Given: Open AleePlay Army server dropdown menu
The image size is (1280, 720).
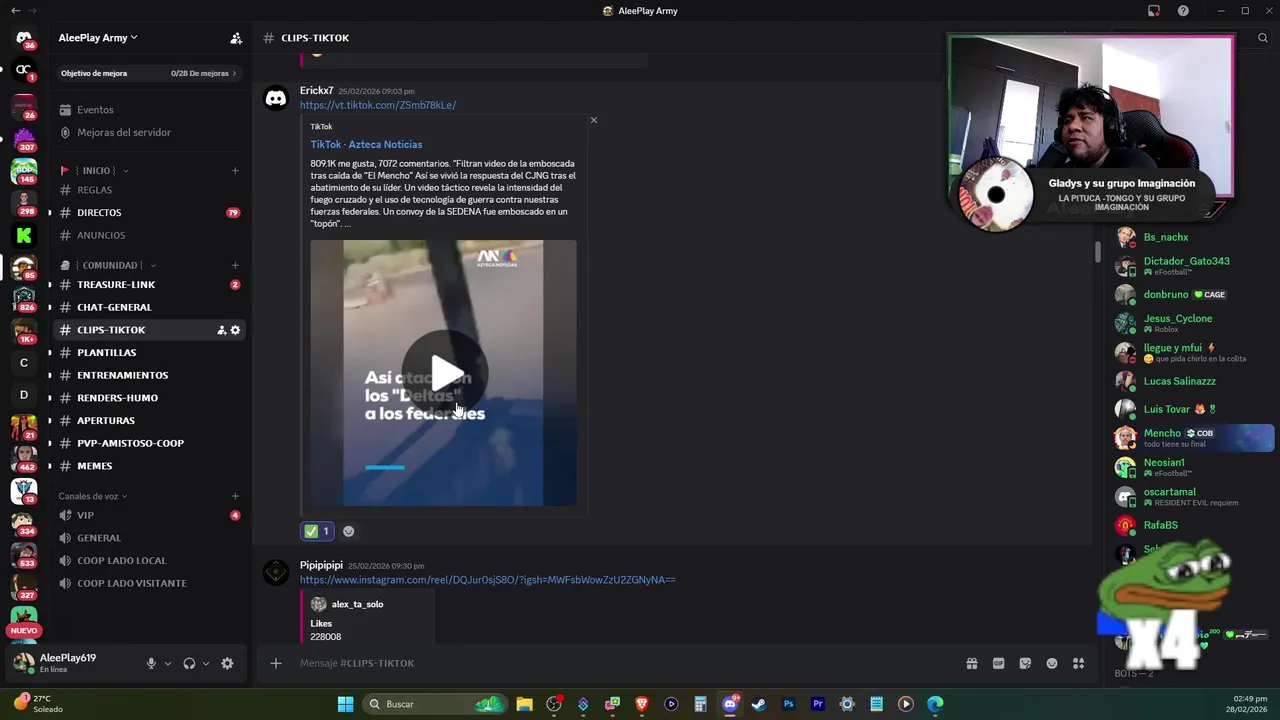Looking at the screenshot, I should (98, 38).
